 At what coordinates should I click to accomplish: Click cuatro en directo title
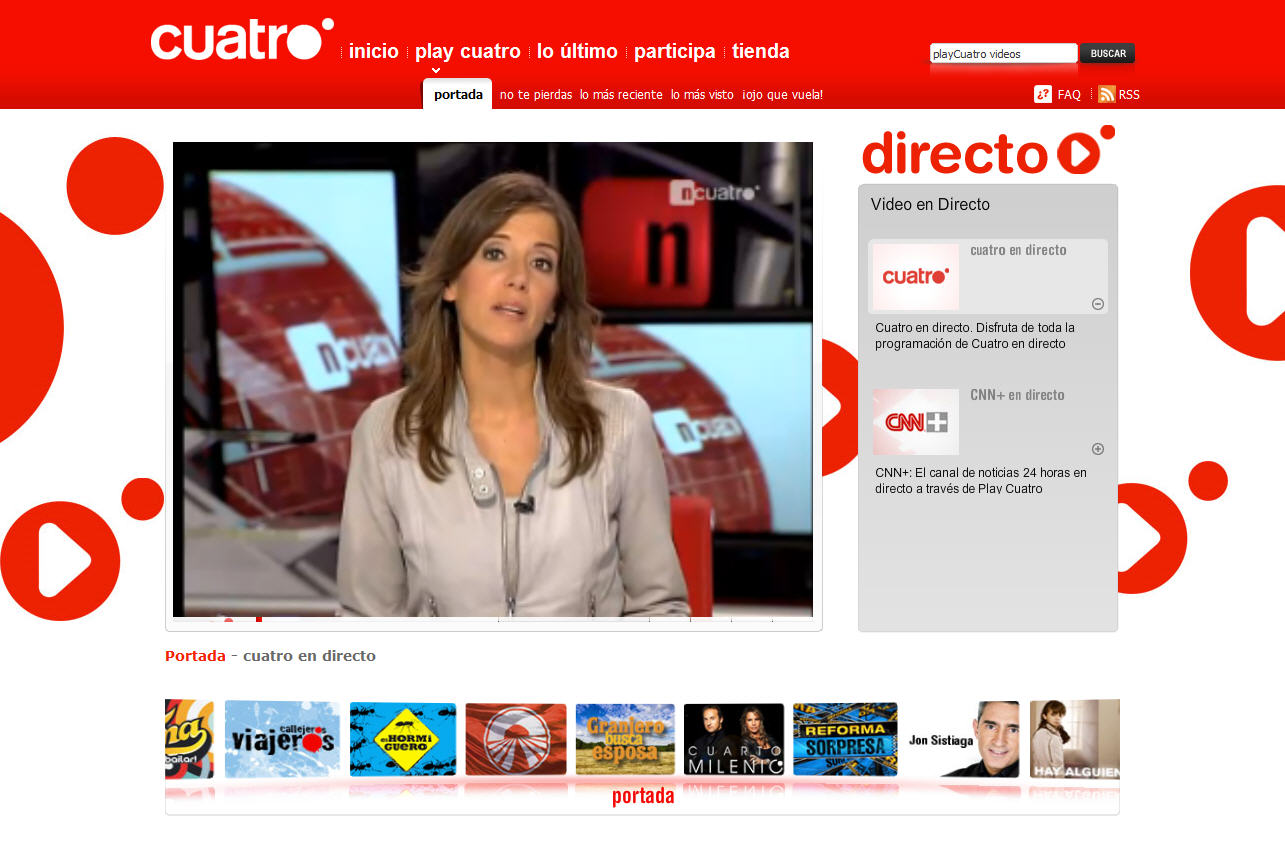1018,250
